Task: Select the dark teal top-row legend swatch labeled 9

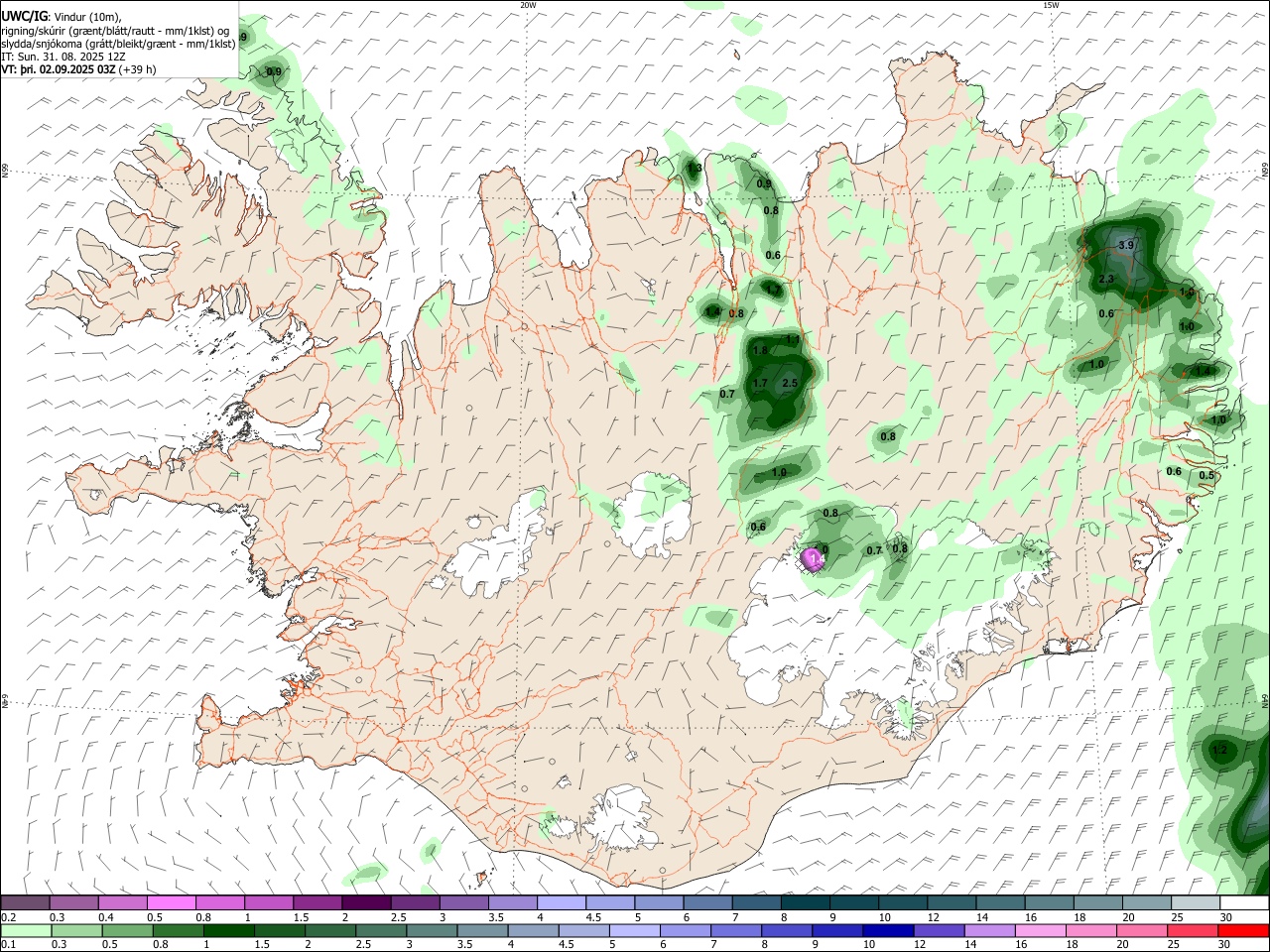Action: [853, 902]
